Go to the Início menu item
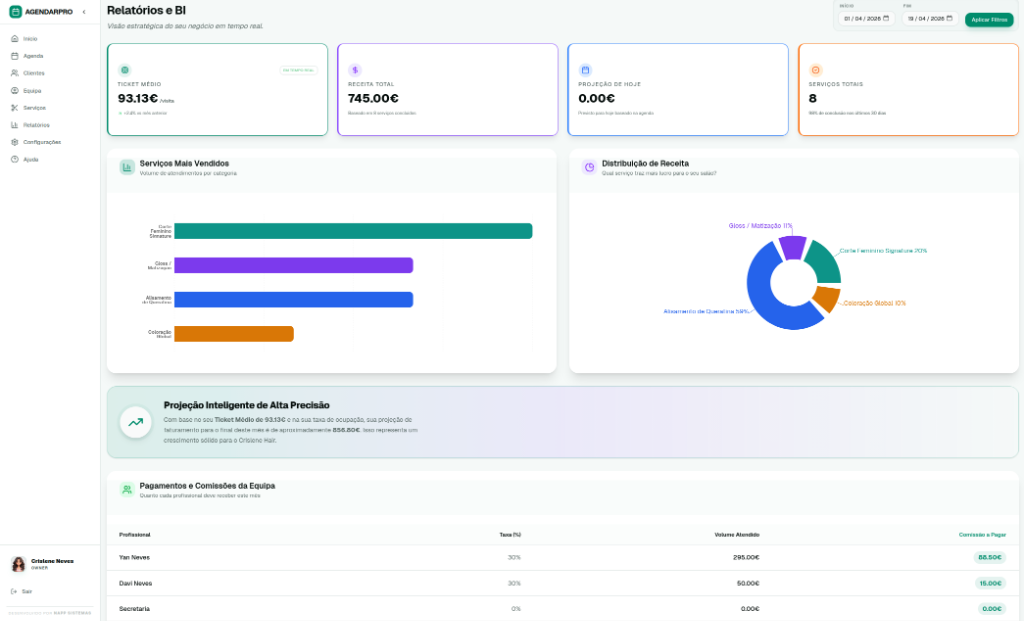This screenshot has height=621, width=1024. [30, 39]
